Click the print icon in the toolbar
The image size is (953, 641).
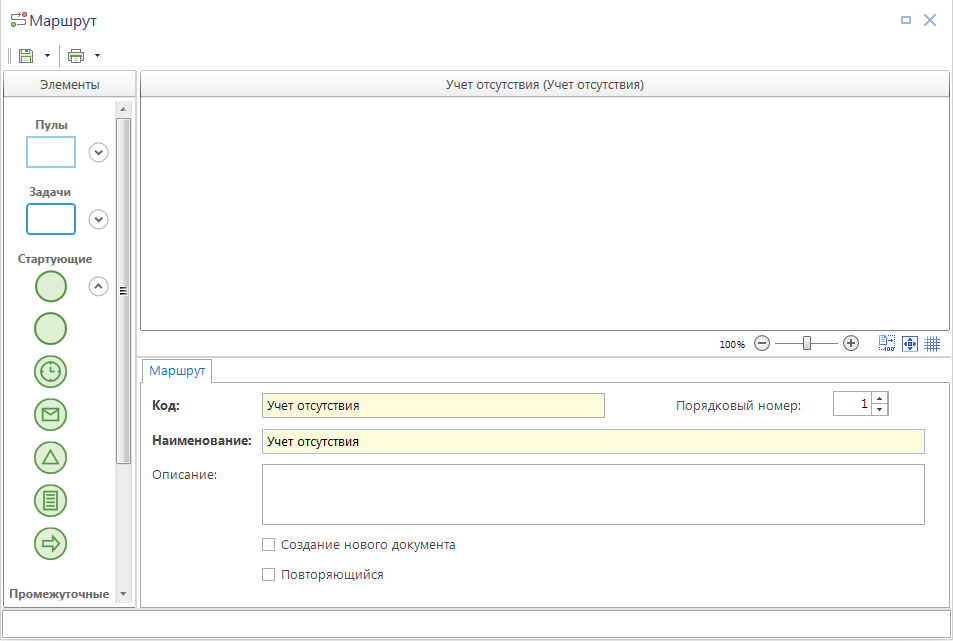(x=76, y=56)
